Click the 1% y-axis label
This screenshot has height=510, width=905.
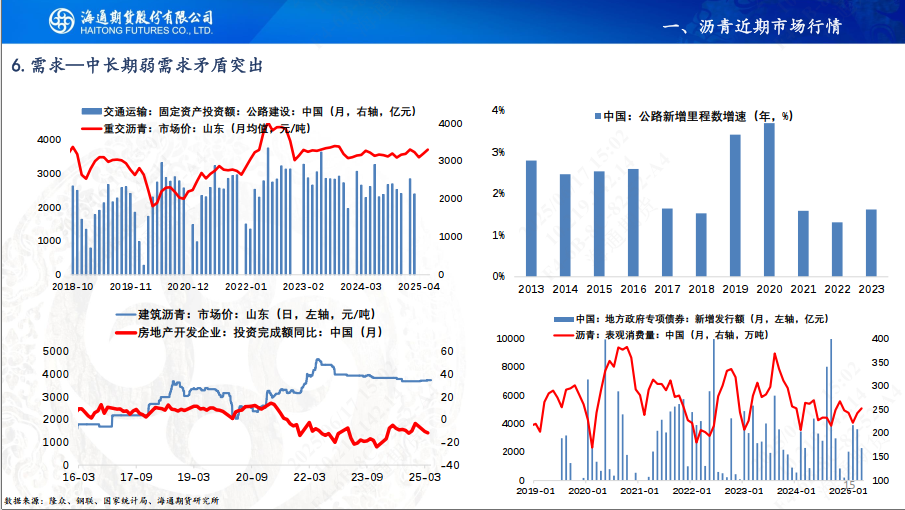[498, 235]
